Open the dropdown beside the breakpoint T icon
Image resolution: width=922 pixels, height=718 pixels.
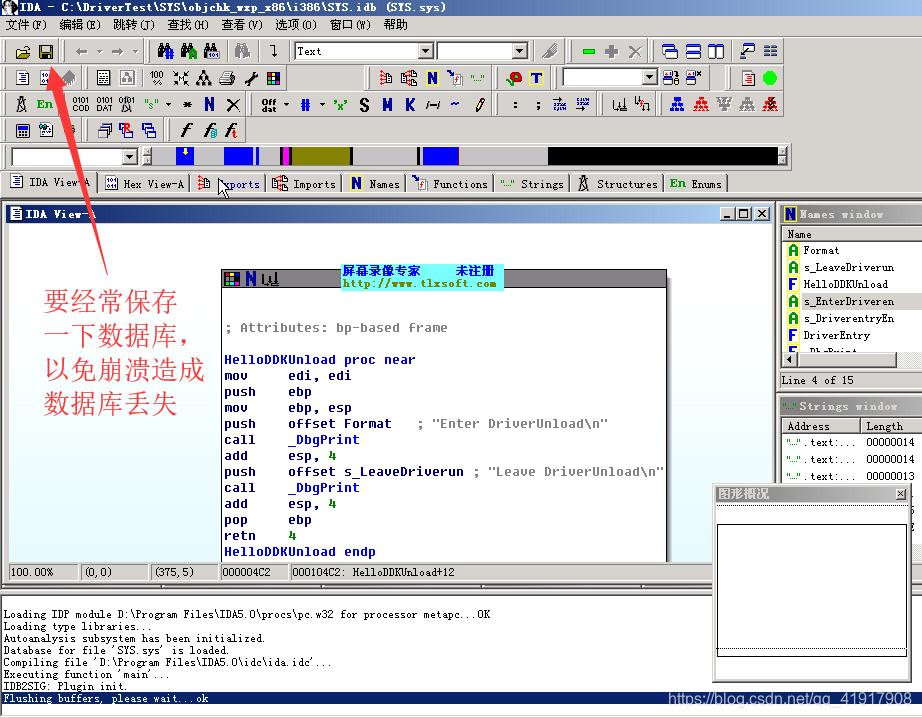pyautogui.click(x=649, y=78)
